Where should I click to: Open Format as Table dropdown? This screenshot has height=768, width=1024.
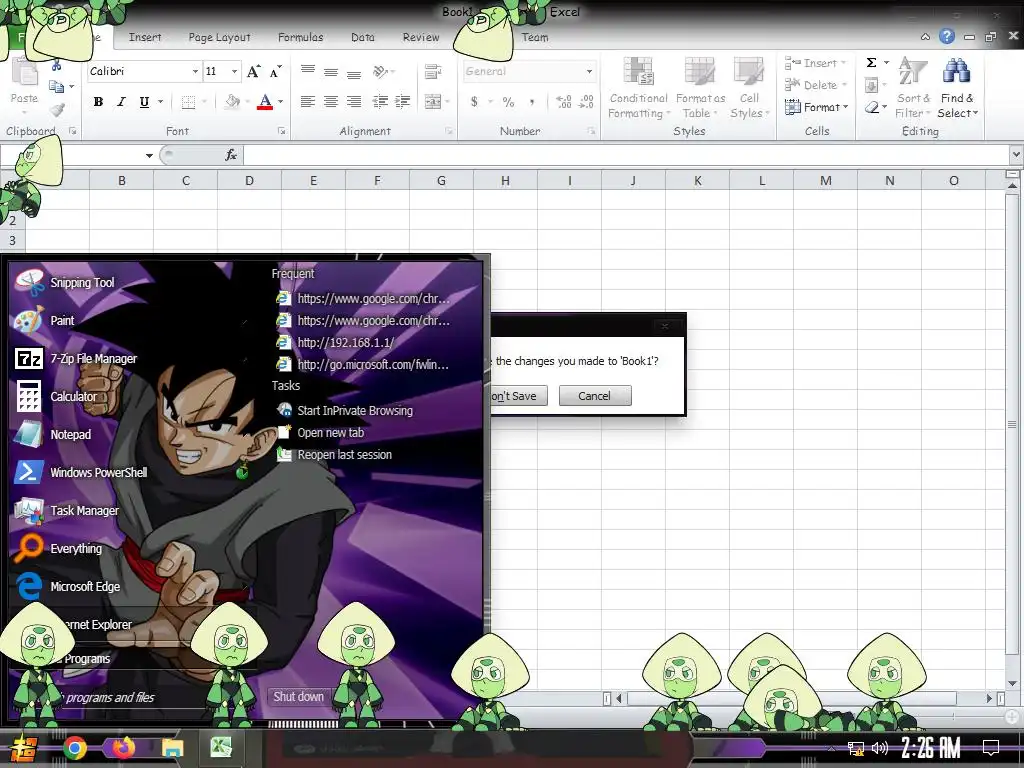point(700,88)
